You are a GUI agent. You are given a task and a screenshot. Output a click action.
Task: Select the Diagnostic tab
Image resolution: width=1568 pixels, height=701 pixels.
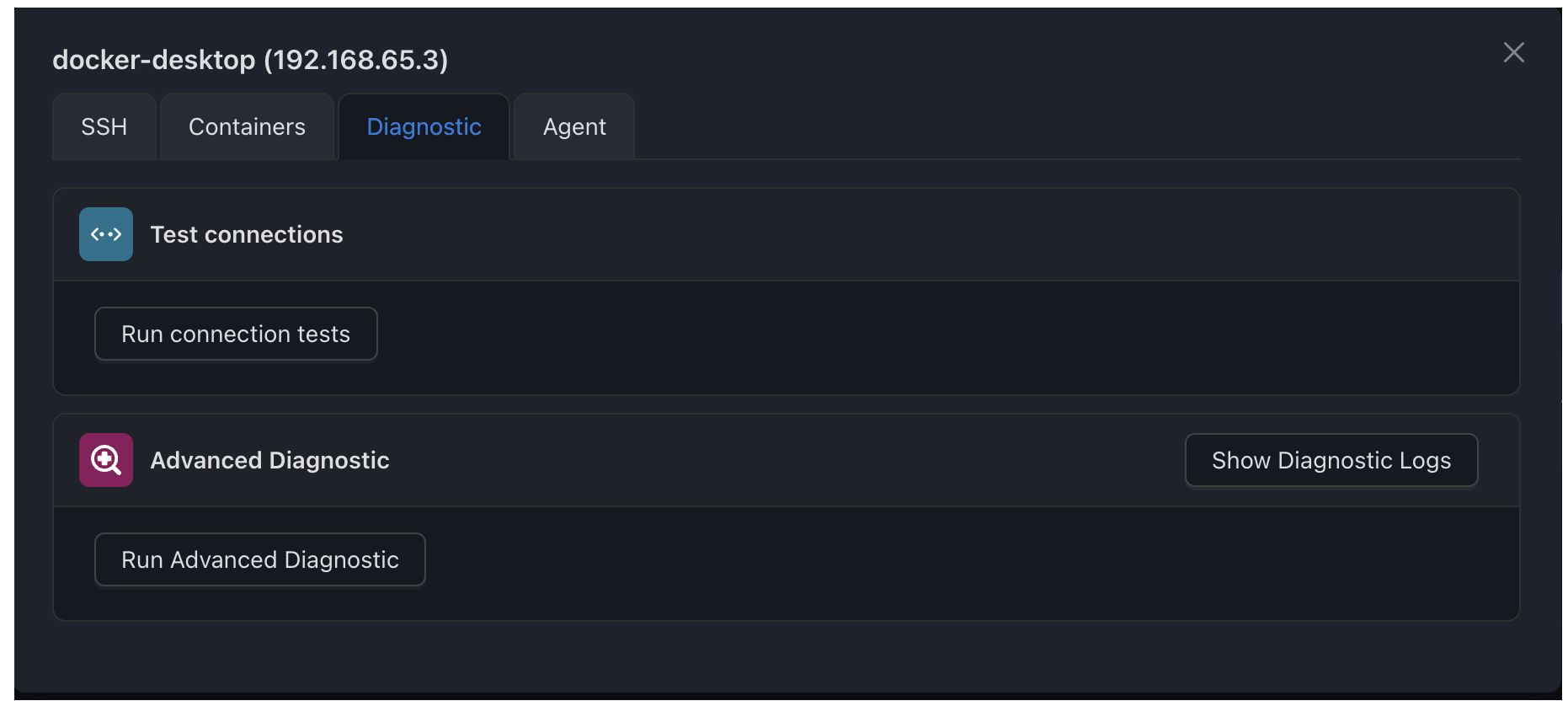pos(424,126)
